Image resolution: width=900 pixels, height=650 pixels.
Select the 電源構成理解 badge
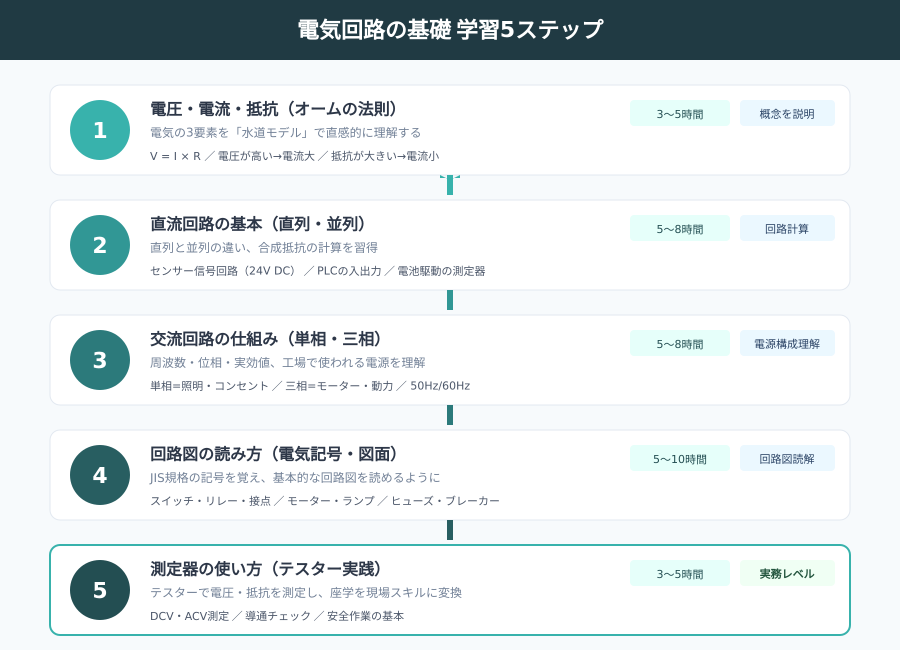tap(787, 344)
